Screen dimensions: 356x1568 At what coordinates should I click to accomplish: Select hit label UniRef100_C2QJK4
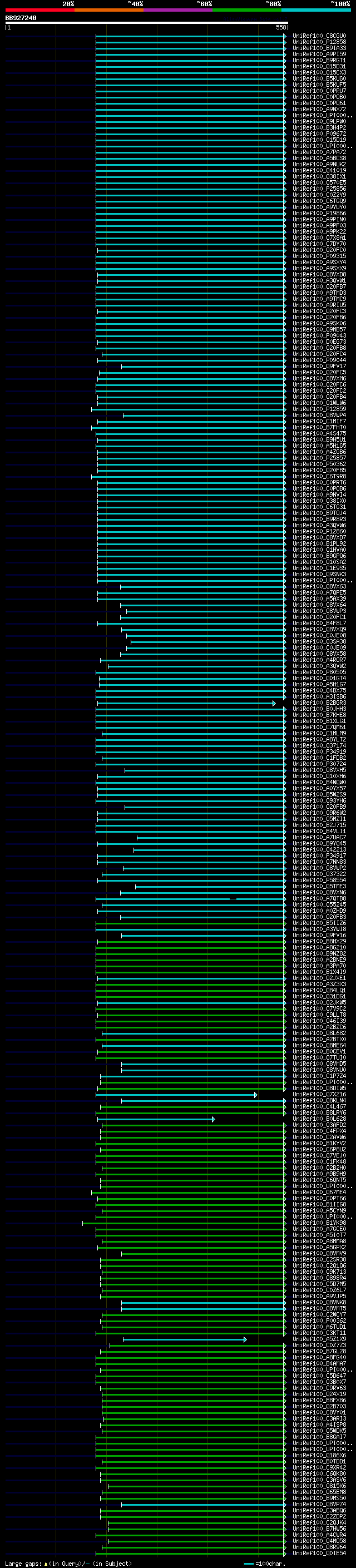coord(319,1522)
